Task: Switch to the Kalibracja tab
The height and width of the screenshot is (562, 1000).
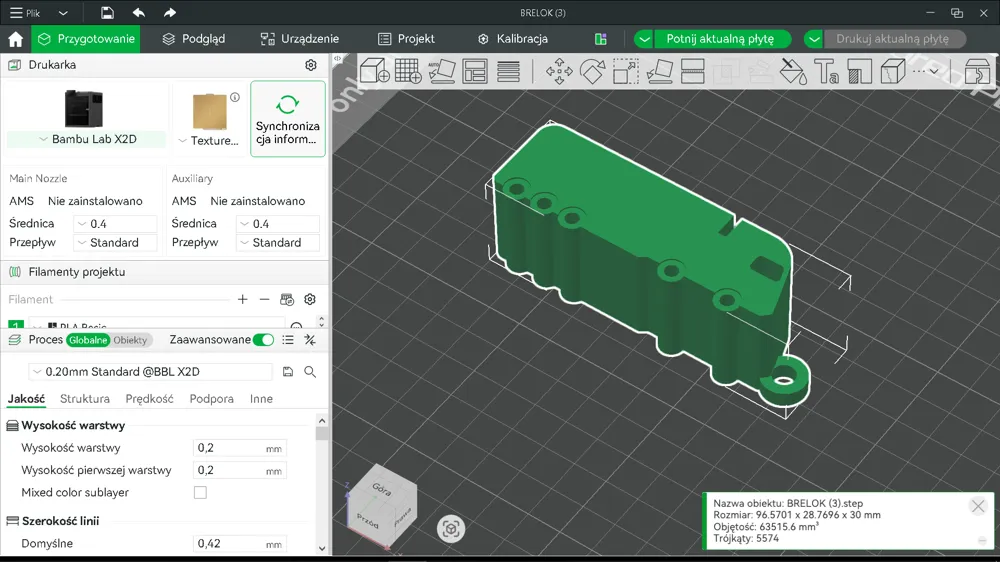Action: tap(513, 39)
